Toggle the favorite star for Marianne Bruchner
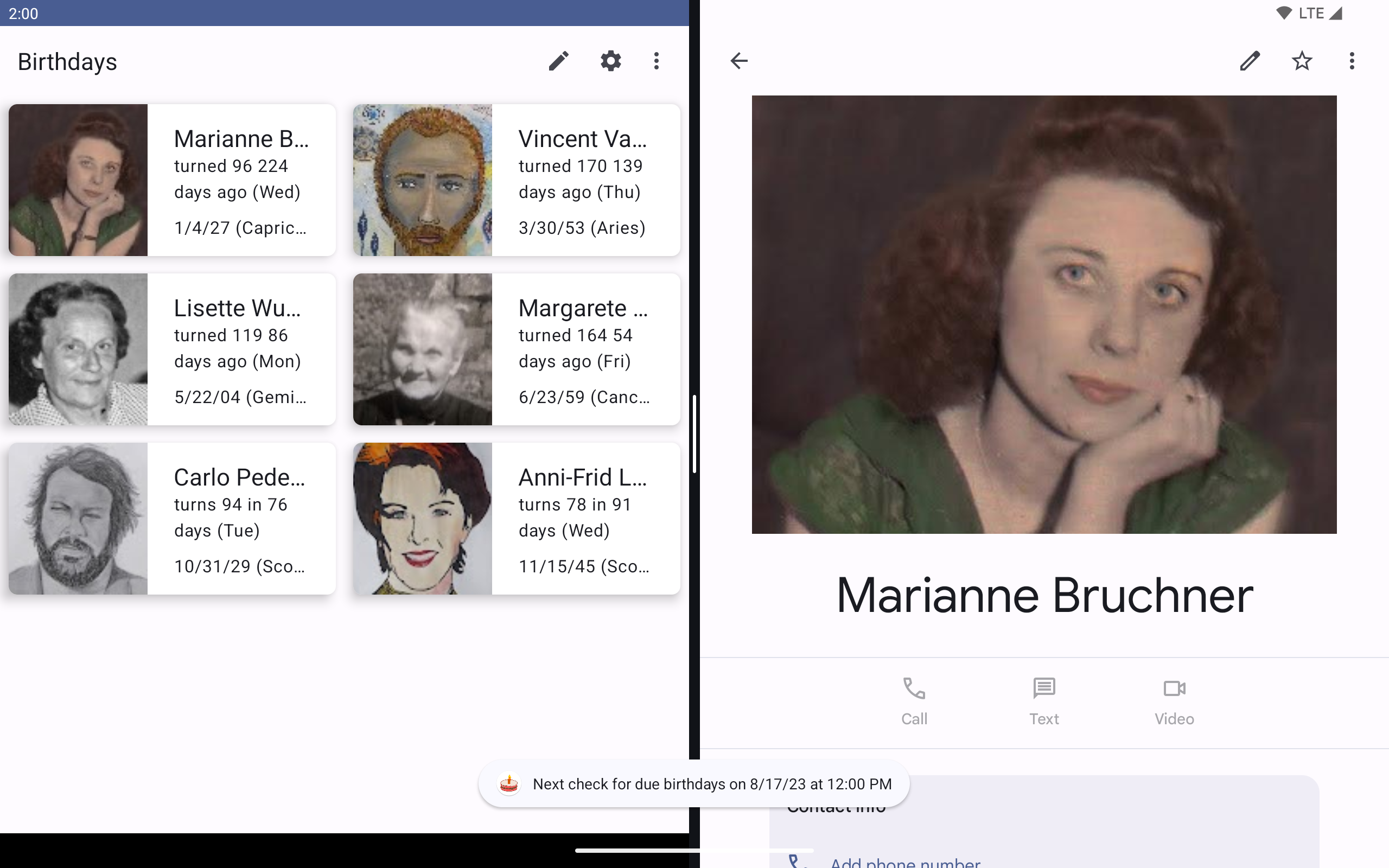 click(x=1301, y=61)
